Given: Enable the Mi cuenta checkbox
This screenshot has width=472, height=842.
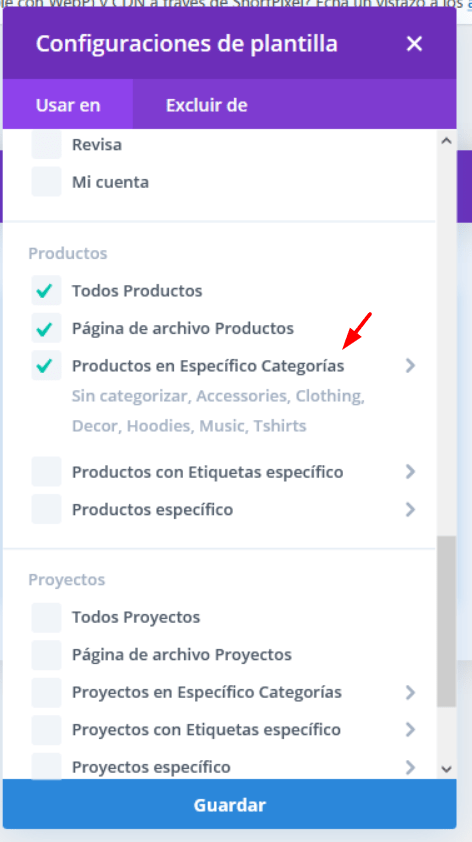Looking at the screenshot, I should coord(46,182).
